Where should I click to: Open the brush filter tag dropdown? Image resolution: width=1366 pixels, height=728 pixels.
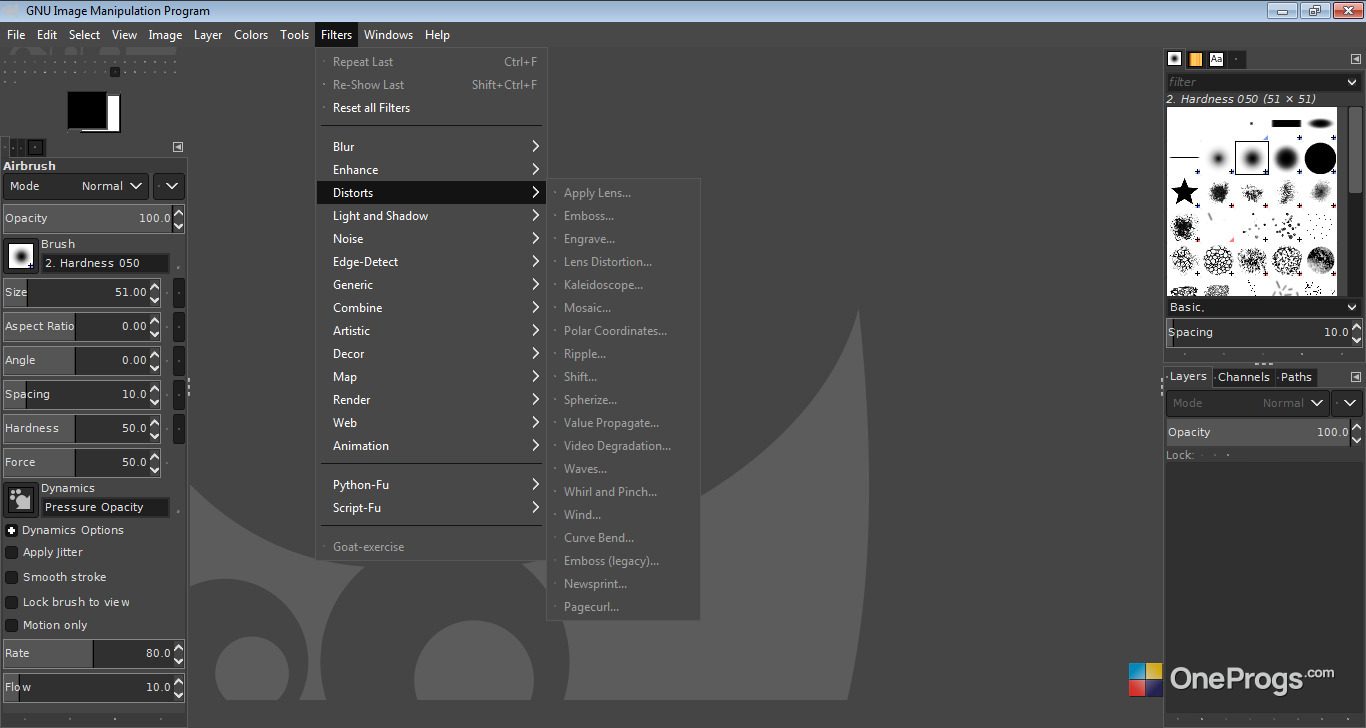(x=1353, y=82)
